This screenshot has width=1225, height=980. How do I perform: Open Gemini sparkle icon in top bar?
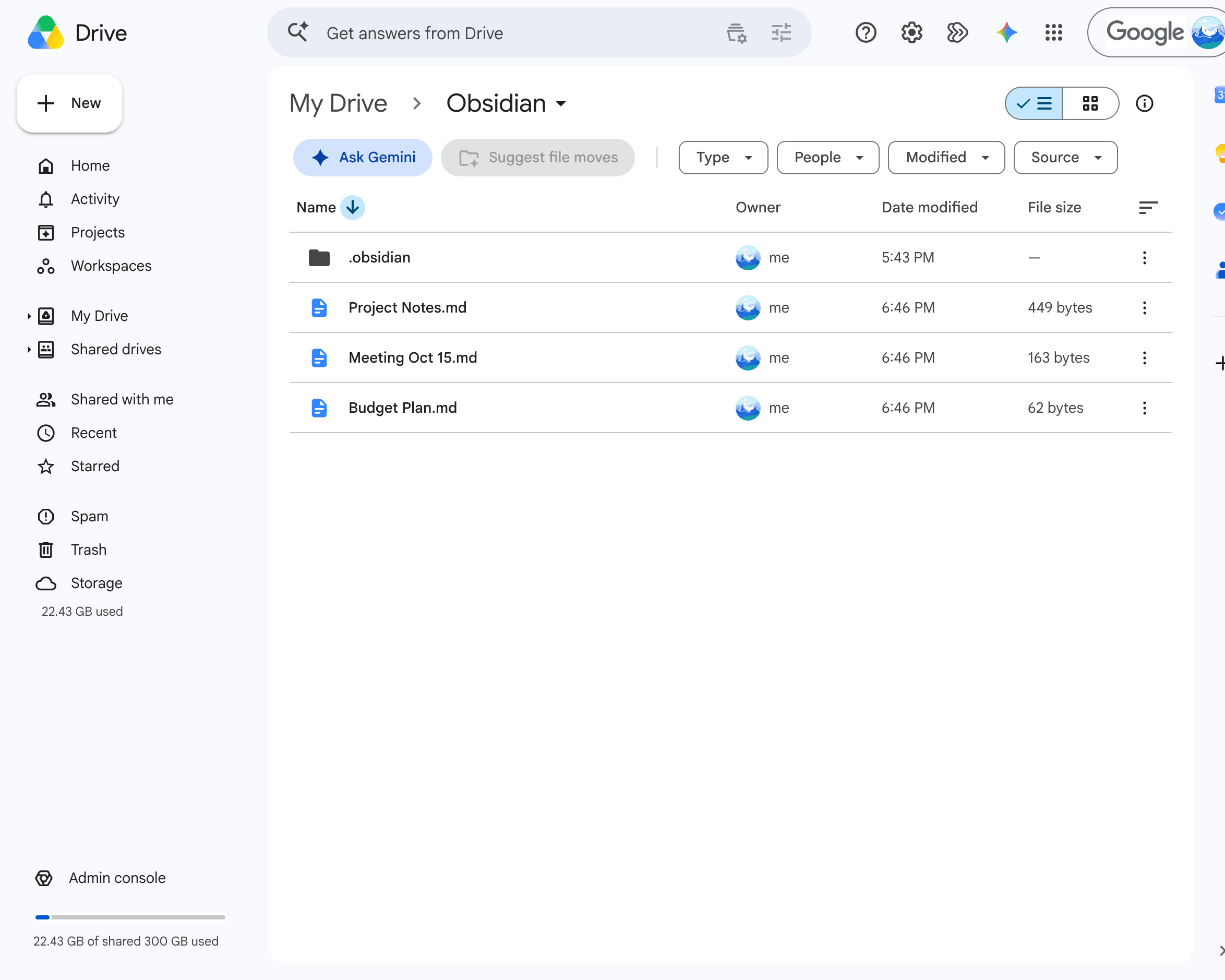tap(1007, 33)
